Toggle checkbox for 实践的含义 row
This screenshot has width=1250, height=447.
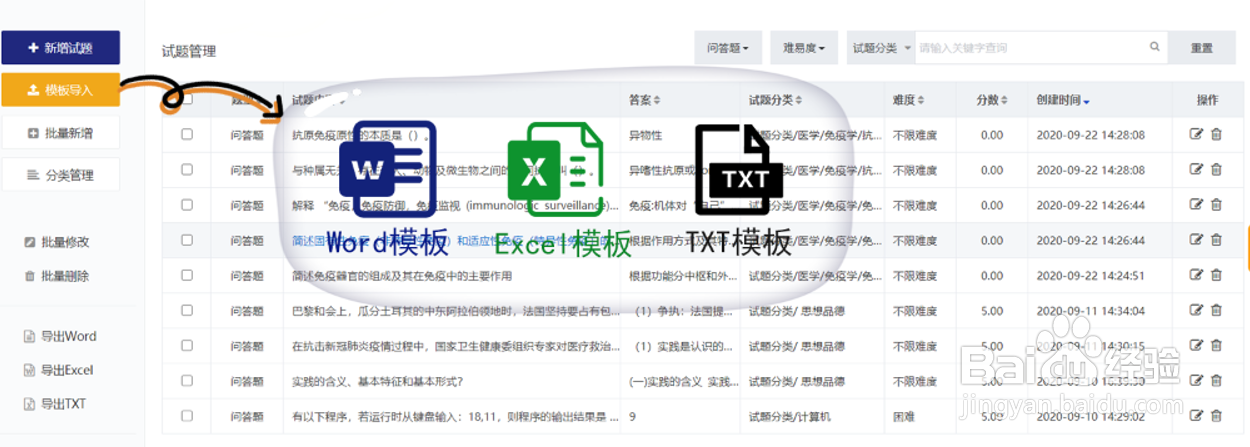tap(187, 380)
